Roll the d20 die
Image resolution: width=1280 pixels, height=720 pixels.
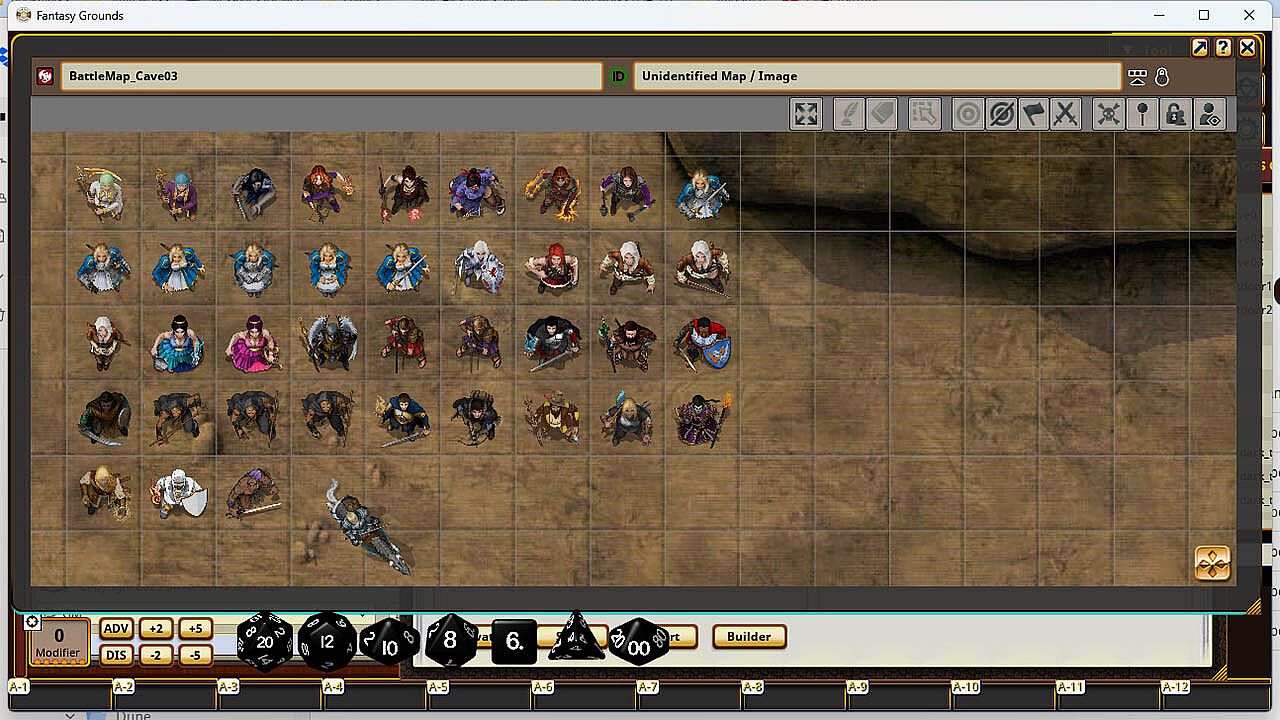click(265, 642)
